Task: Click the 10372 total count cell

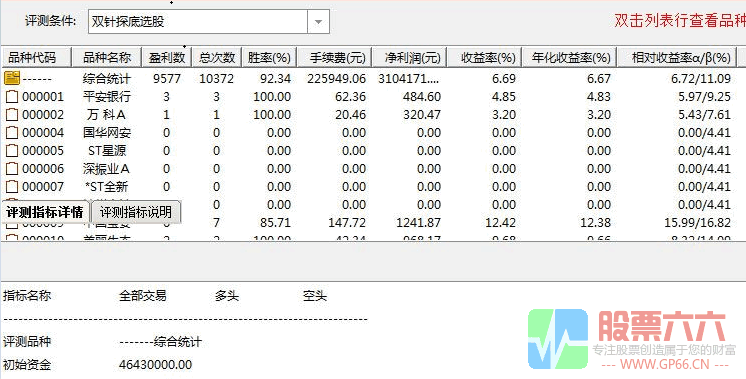Action: 216,79
